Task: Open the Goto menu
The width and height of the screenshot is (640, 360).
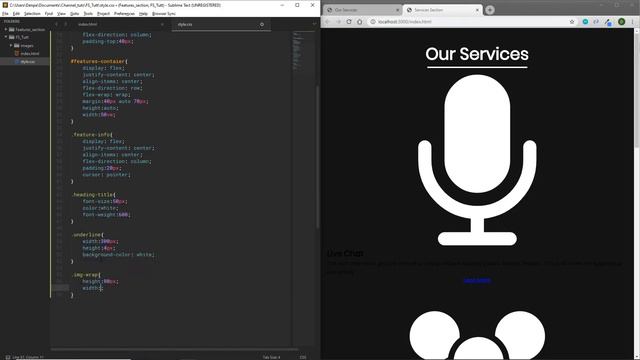Action: coord(75,13)
